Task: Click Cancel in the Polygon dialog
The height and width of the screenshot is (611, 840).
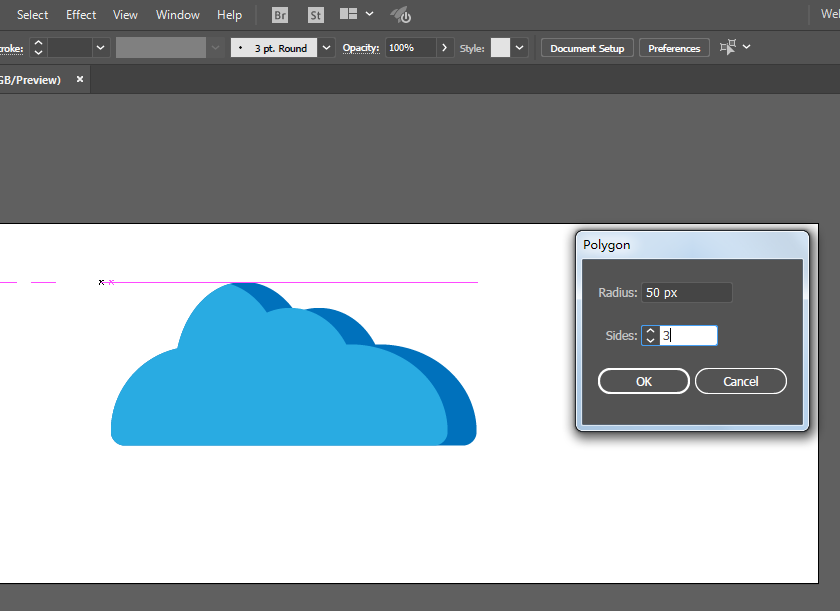Action: coord(741,381)
